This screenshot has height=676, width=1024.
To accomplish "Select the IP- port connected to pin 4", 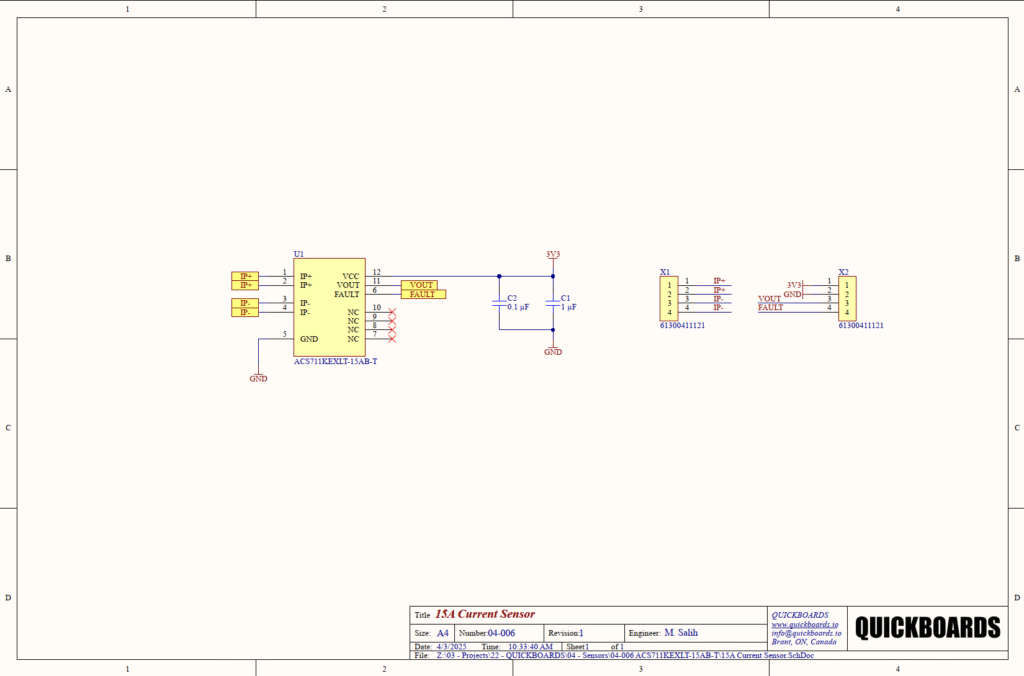I will 244,312.
